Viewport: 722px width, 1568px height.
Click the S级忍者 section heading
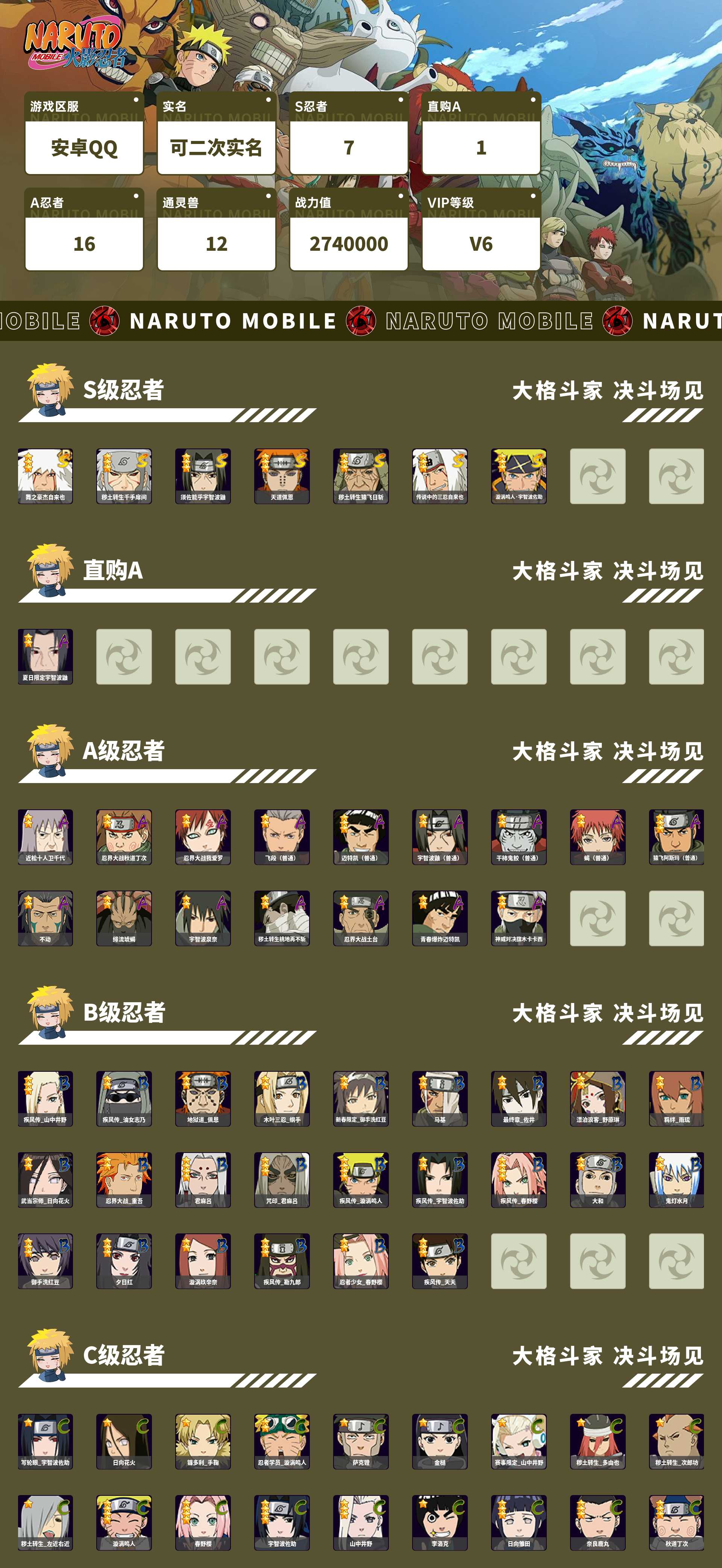pyautogui.click(x=124, y=389)
